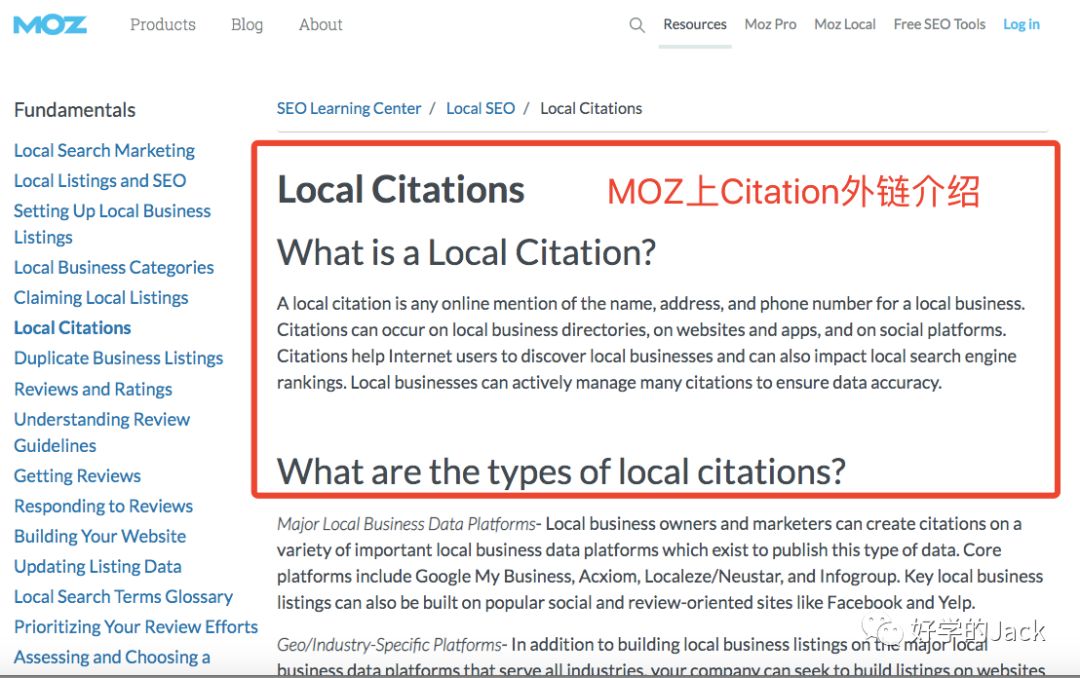The height and width of the screenshot is (678, 1080).
Task: Open the search magnifier icon
Action: [637, 25]
